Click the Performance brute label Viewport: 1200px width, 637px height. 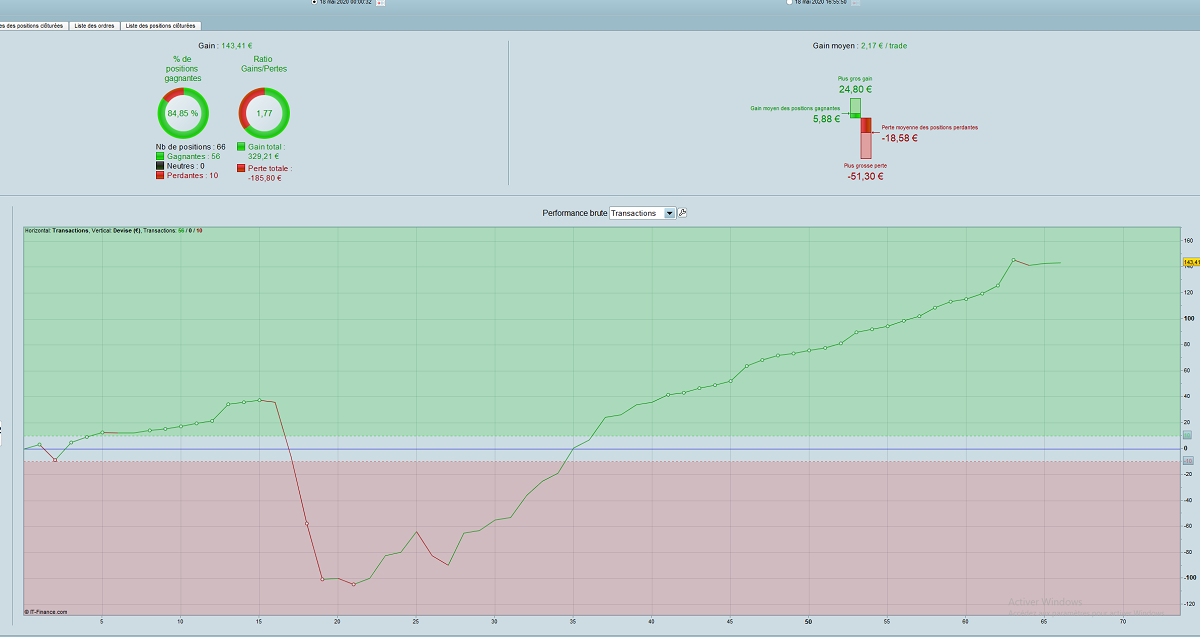pos(574,213)
